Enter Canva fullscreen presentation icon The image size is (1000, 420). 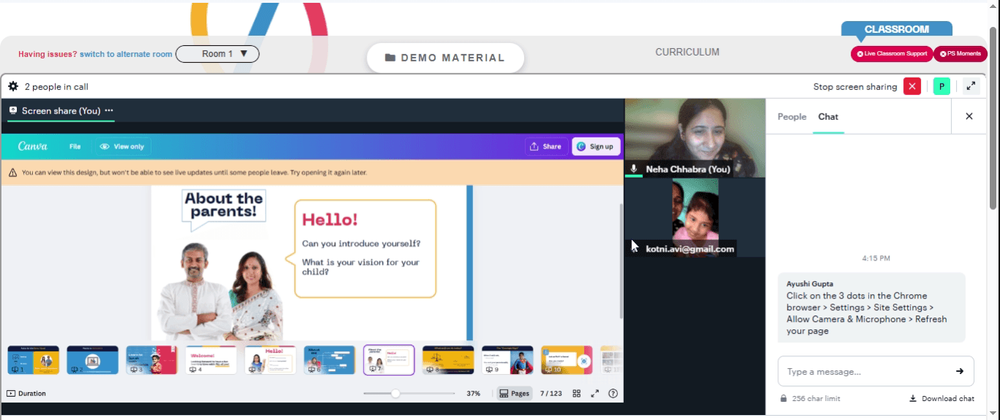pyautogui.click(x=595, y=394)
